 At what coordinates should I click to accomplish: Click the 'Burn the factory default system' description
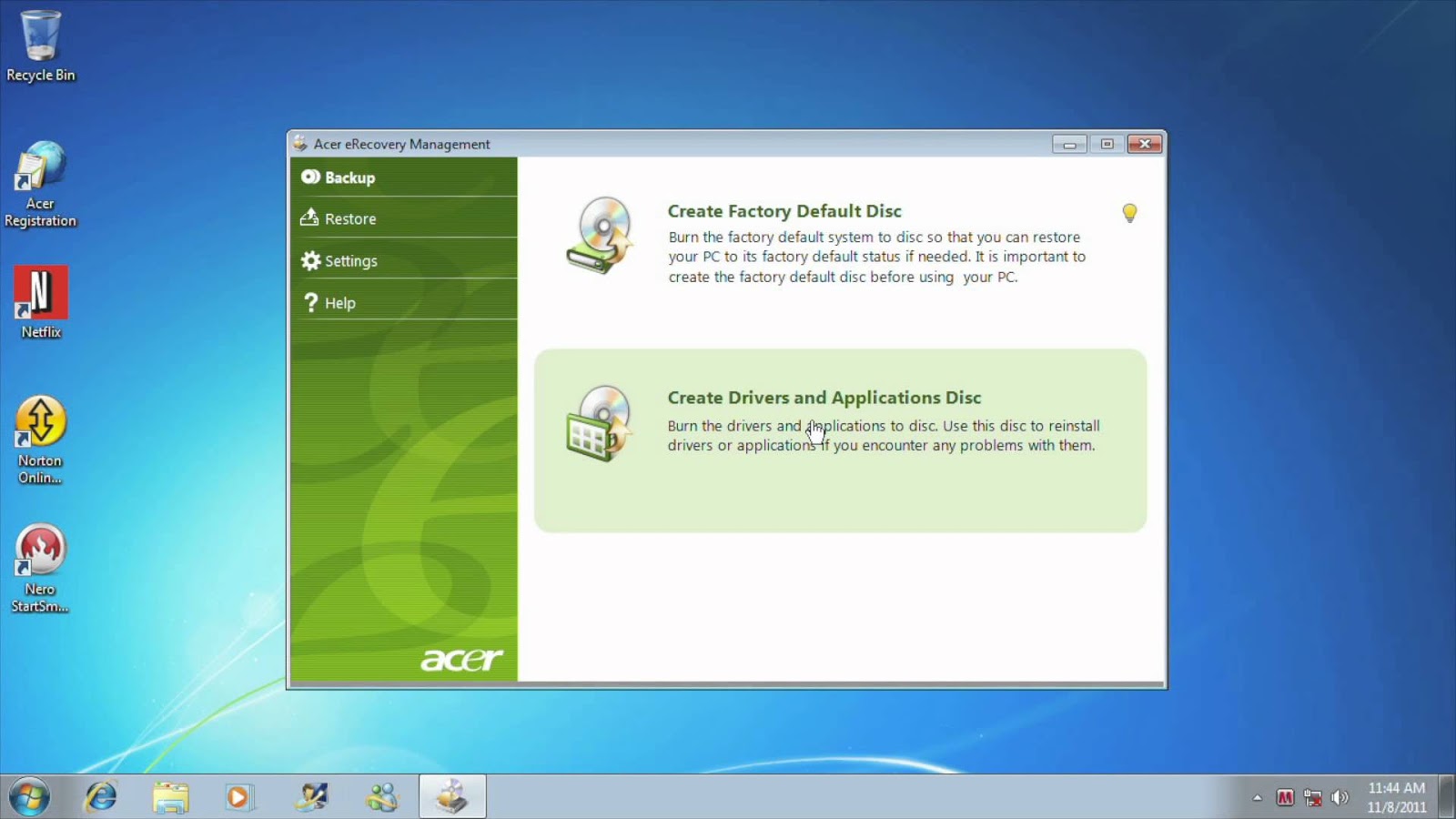(x=877, y=257)
